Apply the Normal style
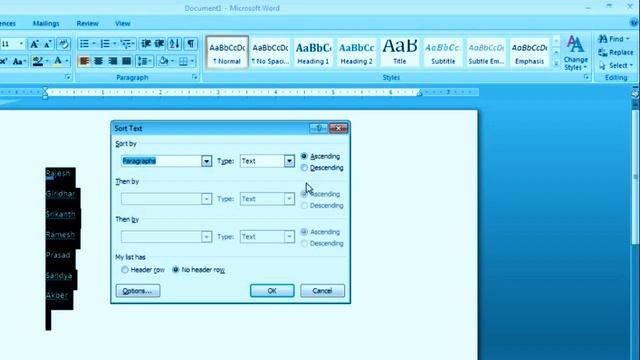The image size is (640, 360). 227,53
